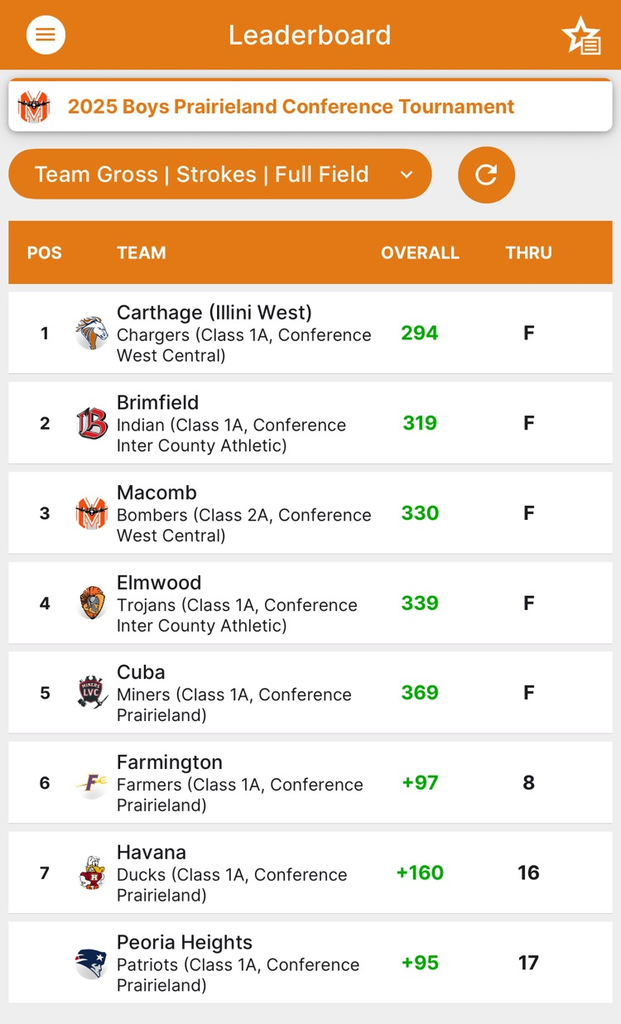This screenshot has height=1024, width=621.
Task: Click the Peoria Heights Patriots logo
Action: pyautogui.click(x=91, y=963)
